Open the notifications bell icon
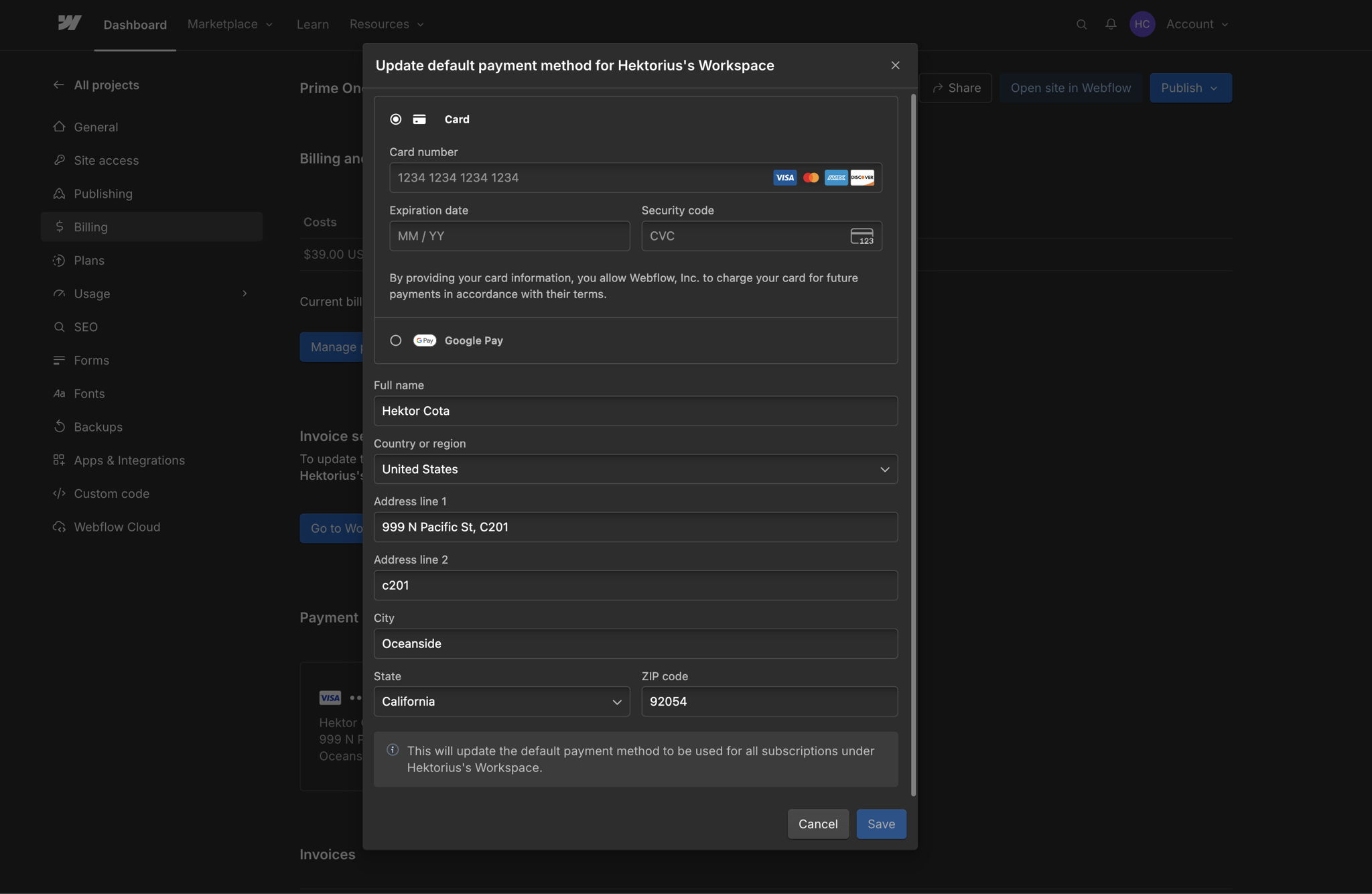1372x894 pixels. click(x=1111, y=24)
